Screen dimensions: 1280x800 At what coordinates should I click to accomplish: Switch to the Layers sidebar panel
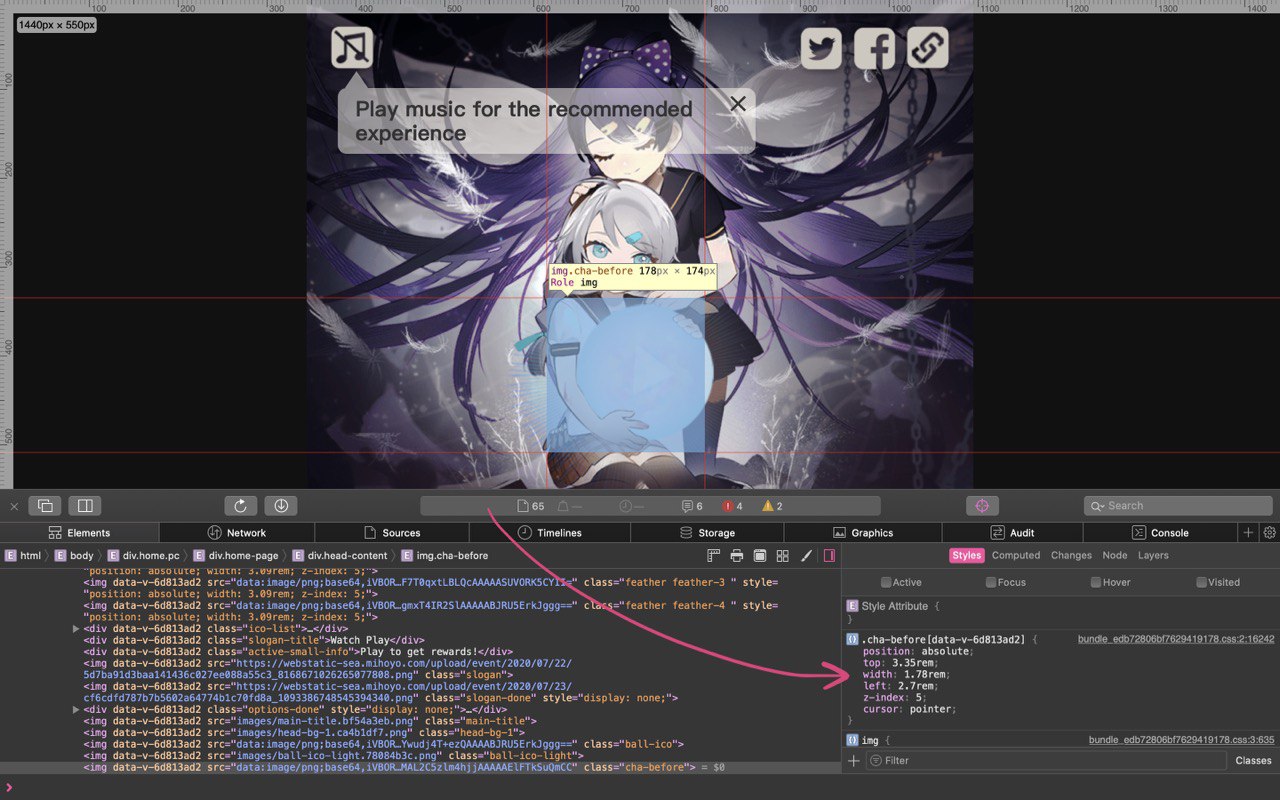[1153, 556]
